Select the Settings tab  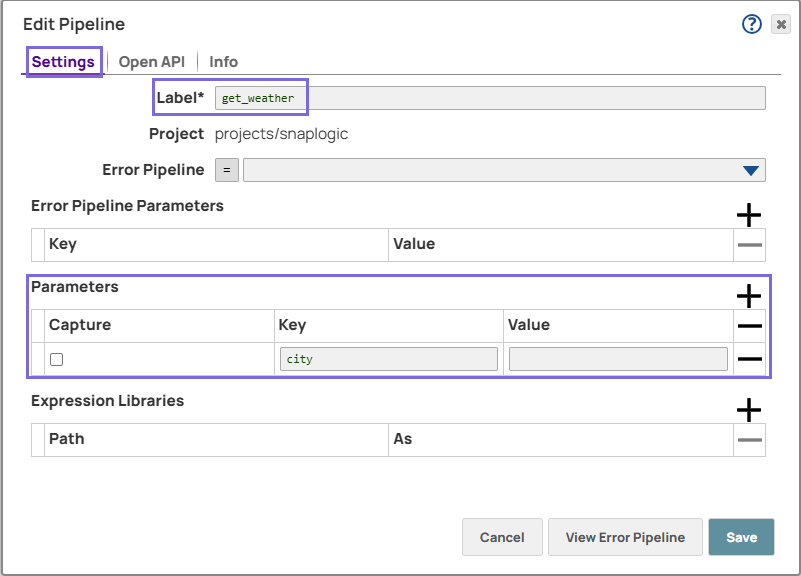[63, 61]
